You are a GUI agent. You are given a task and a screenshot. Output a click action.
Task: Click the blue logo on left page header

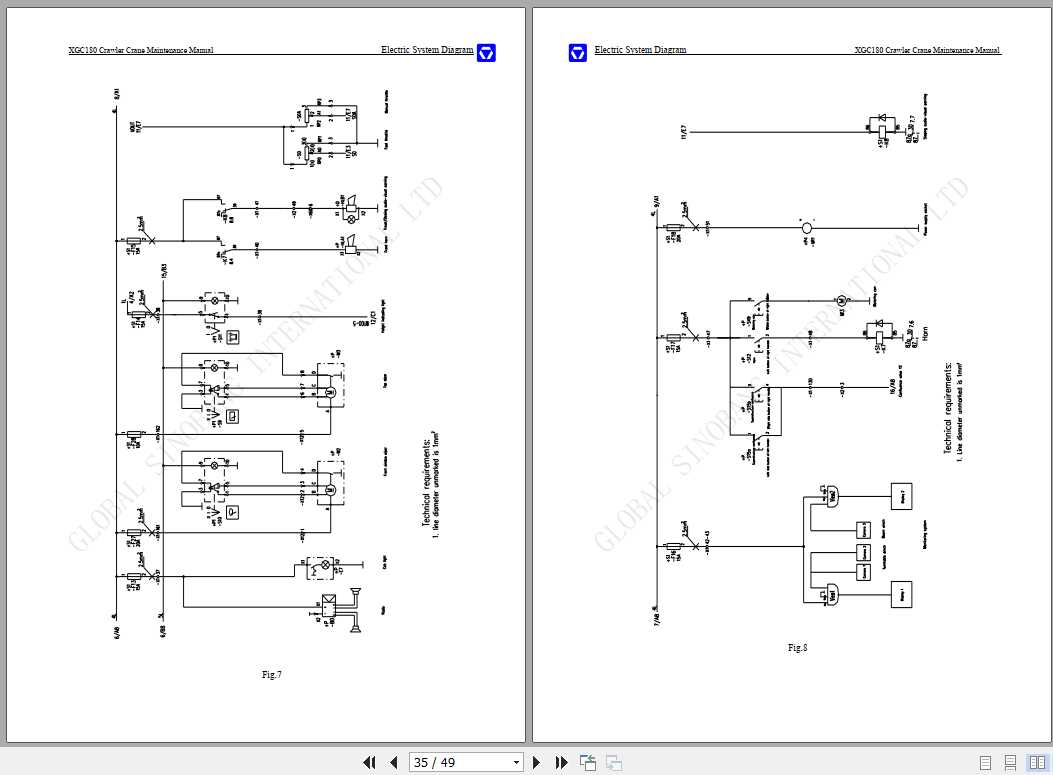coord(486,52)
